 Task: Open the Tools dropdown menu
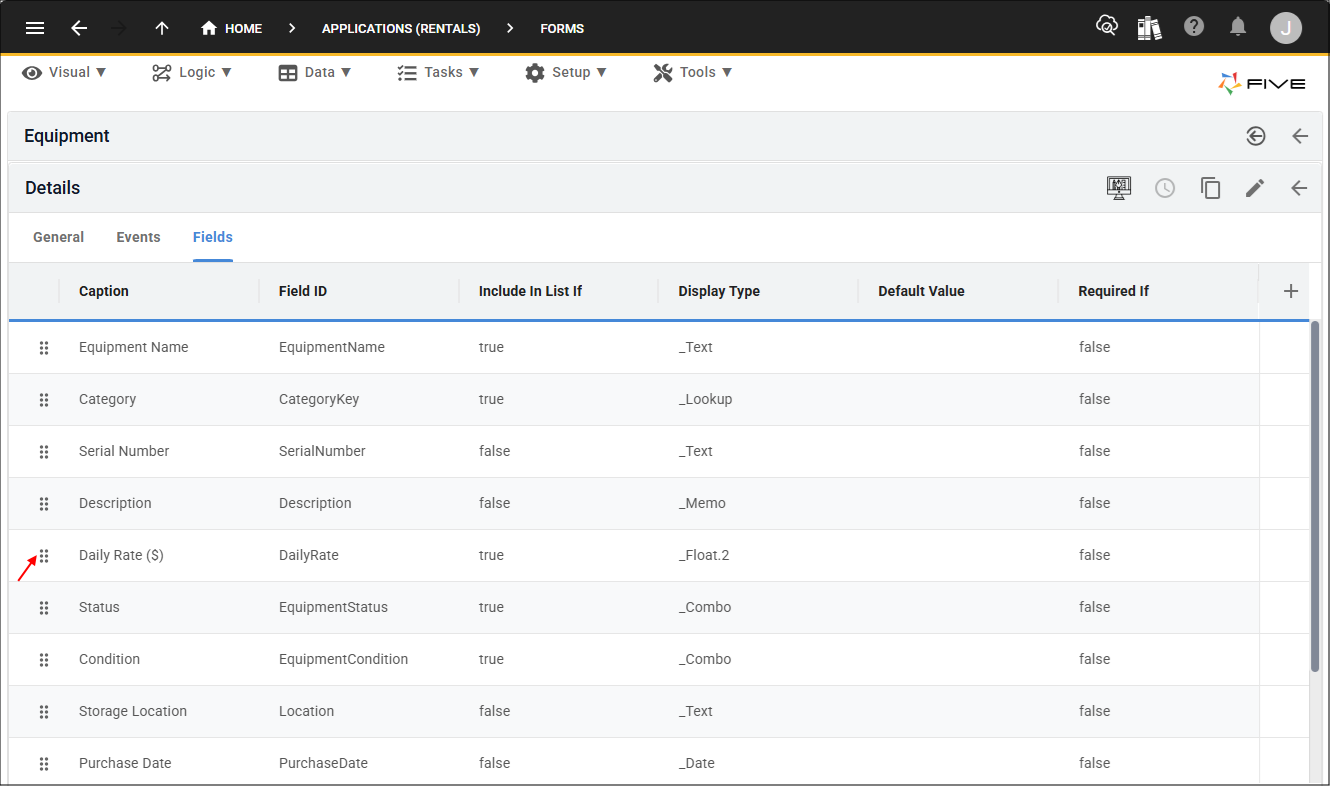click(x=693, y=72)
